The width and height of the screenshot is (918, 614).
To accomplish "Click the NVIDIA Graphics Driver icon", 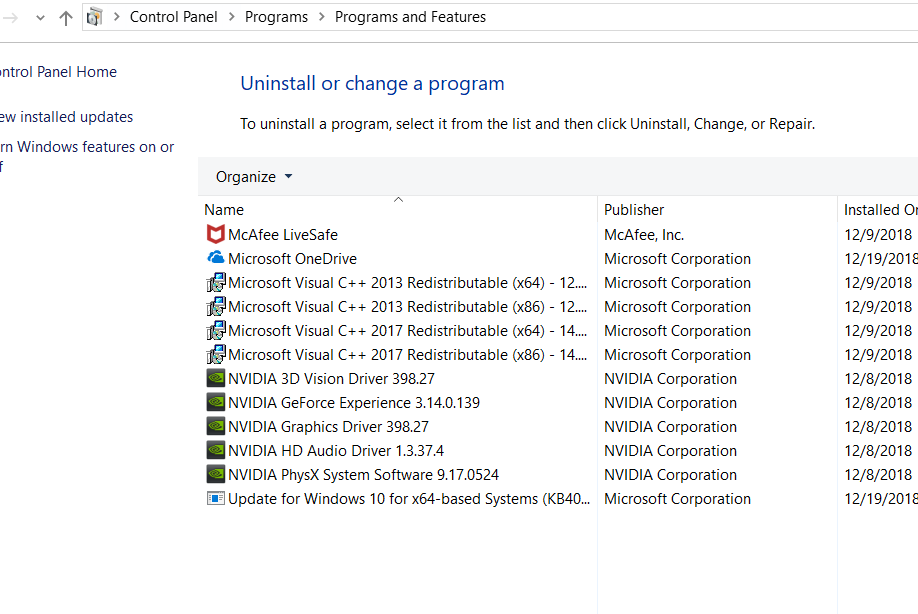I will pos(215,426).
